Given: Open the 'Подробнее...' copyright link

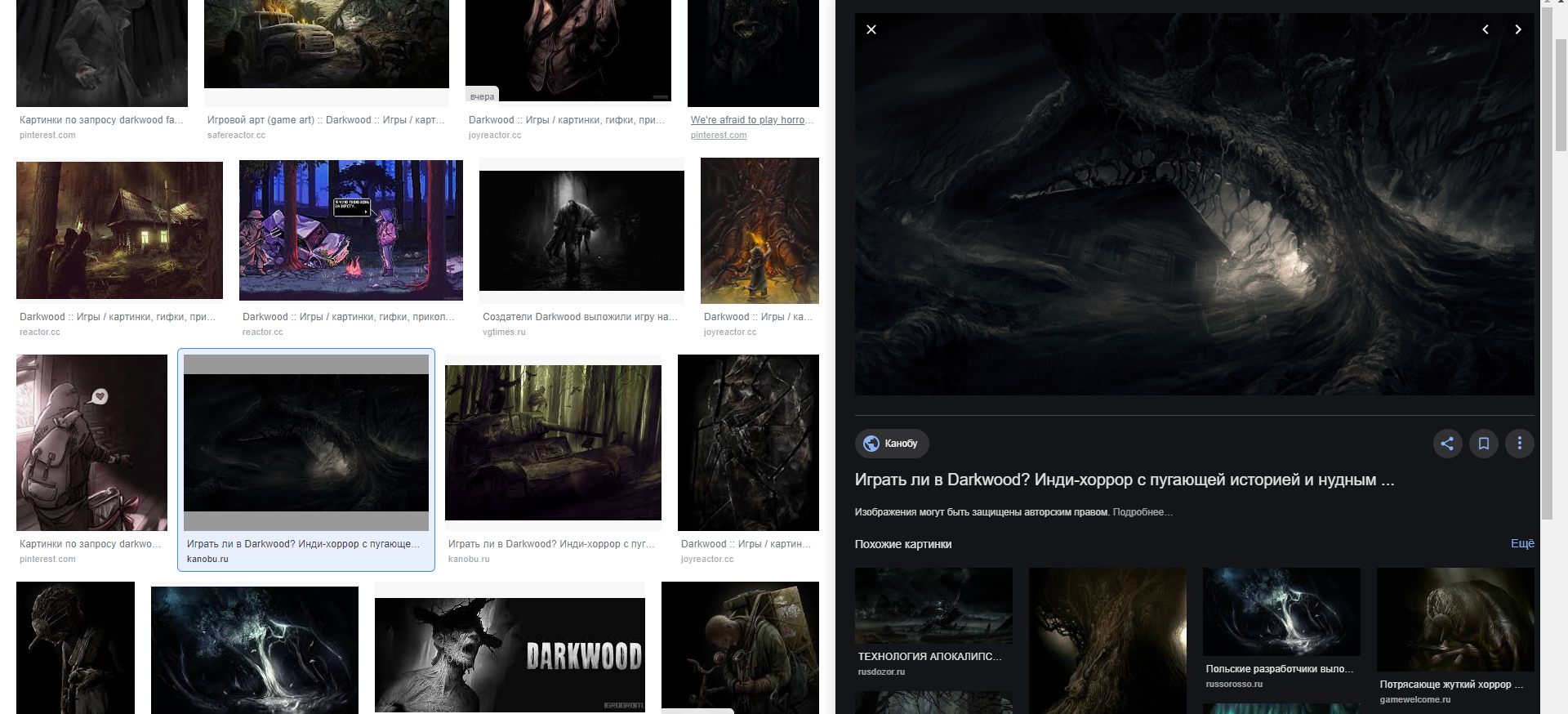Looking at the screenshot, I should coord(1143,512).
